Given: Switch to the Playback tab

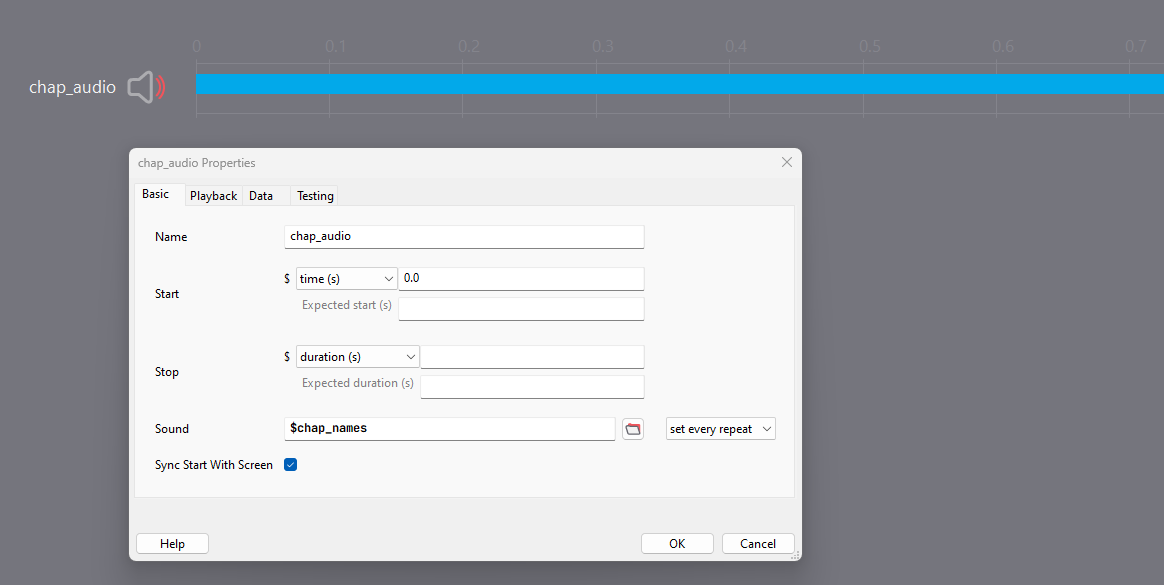Looking at the screenshot, I should (x=214, y=196).
